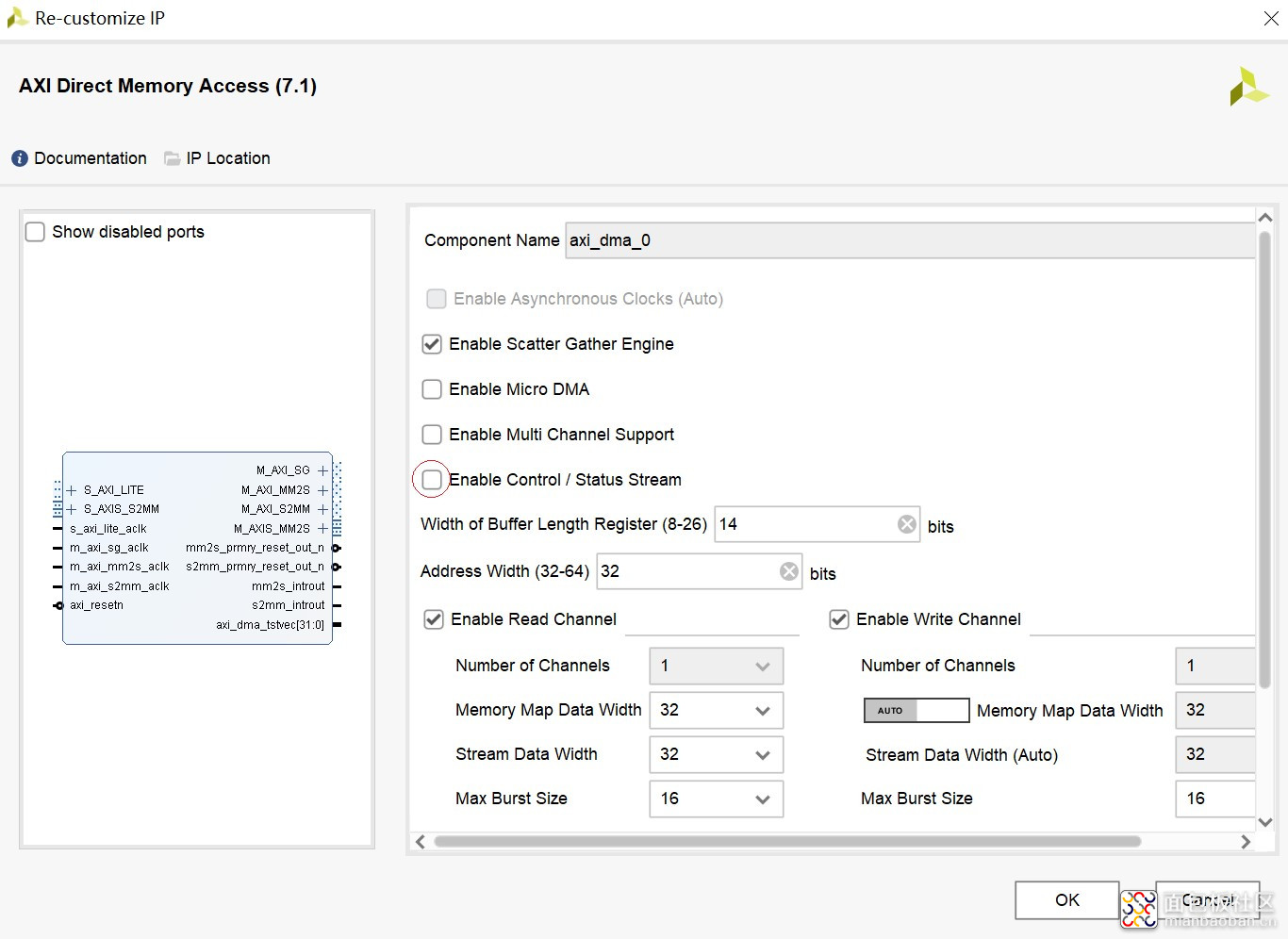
Task: Click the Cancel button
Action: tap(1208, 900)
